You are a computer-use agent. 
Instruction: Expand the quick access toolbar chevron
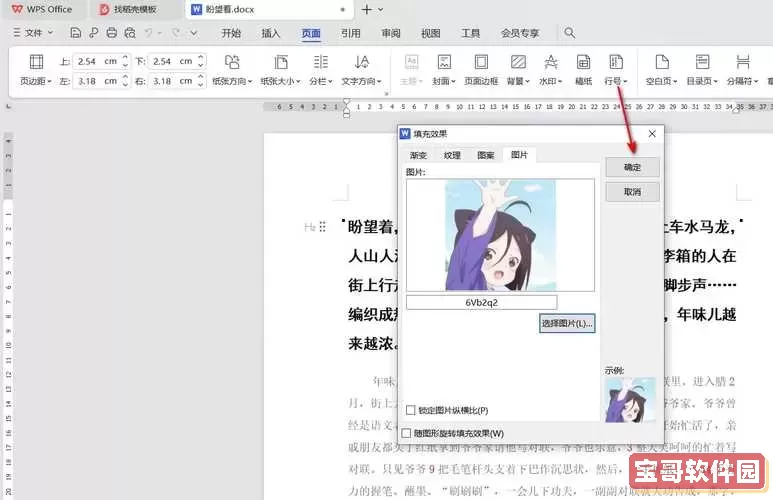[194, 33]
